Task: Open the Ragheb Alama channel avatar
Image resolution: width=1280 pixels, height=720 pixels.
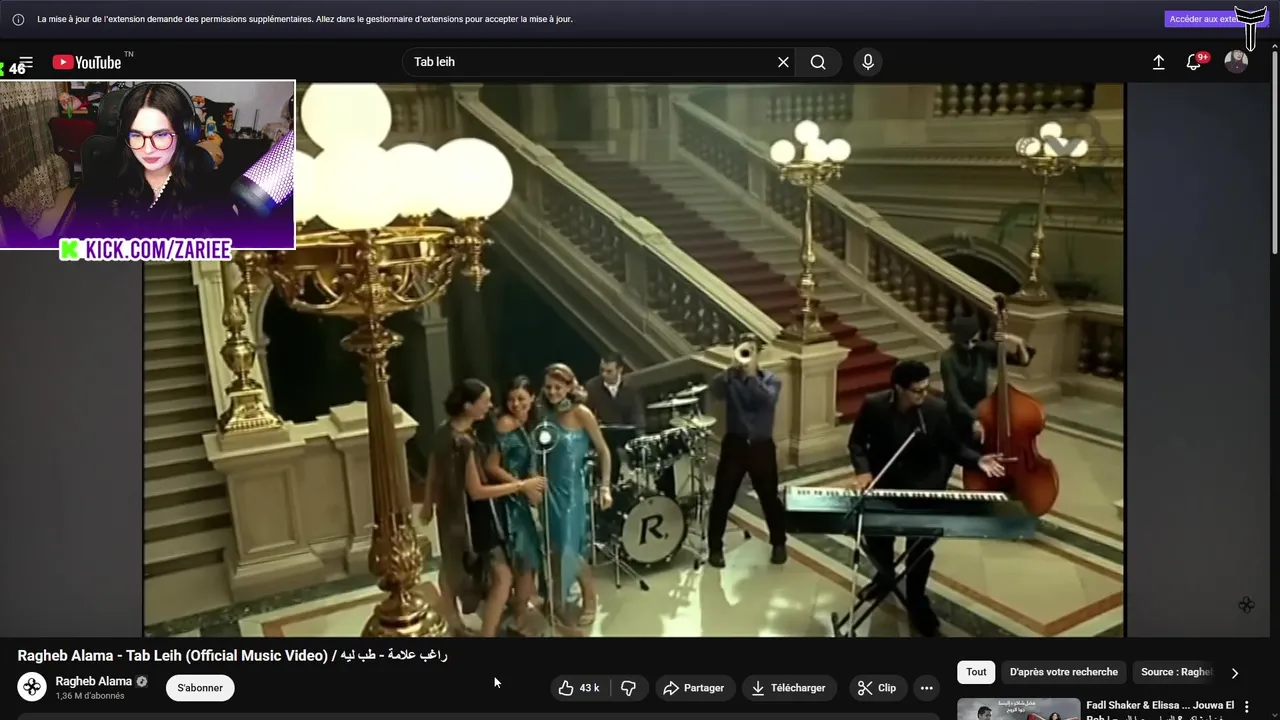Action: coord(32,687)
